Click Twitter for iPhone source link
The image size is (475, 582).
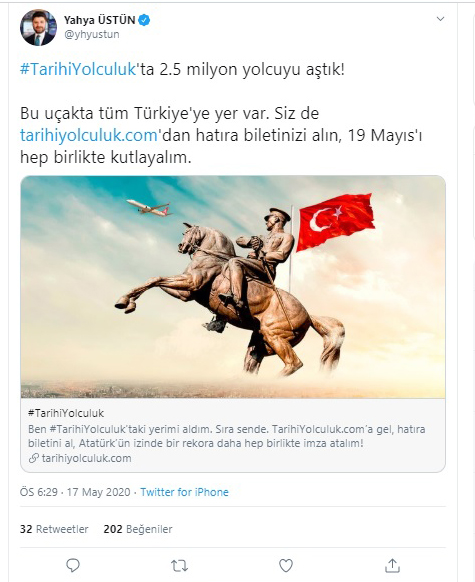184,492
